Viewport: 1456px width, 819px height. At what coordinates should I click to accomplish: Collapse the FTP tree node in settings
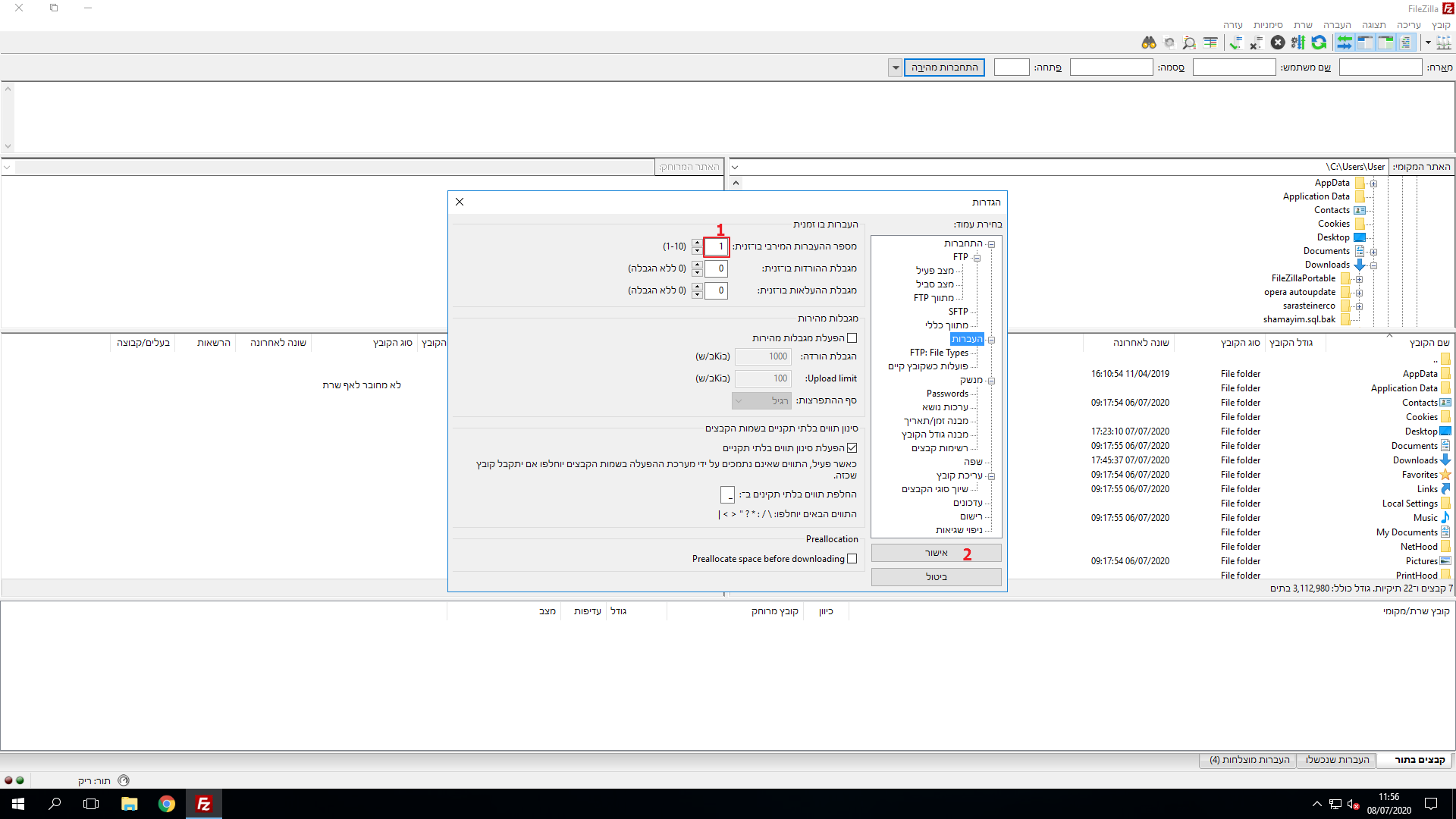tap(977, 258)
